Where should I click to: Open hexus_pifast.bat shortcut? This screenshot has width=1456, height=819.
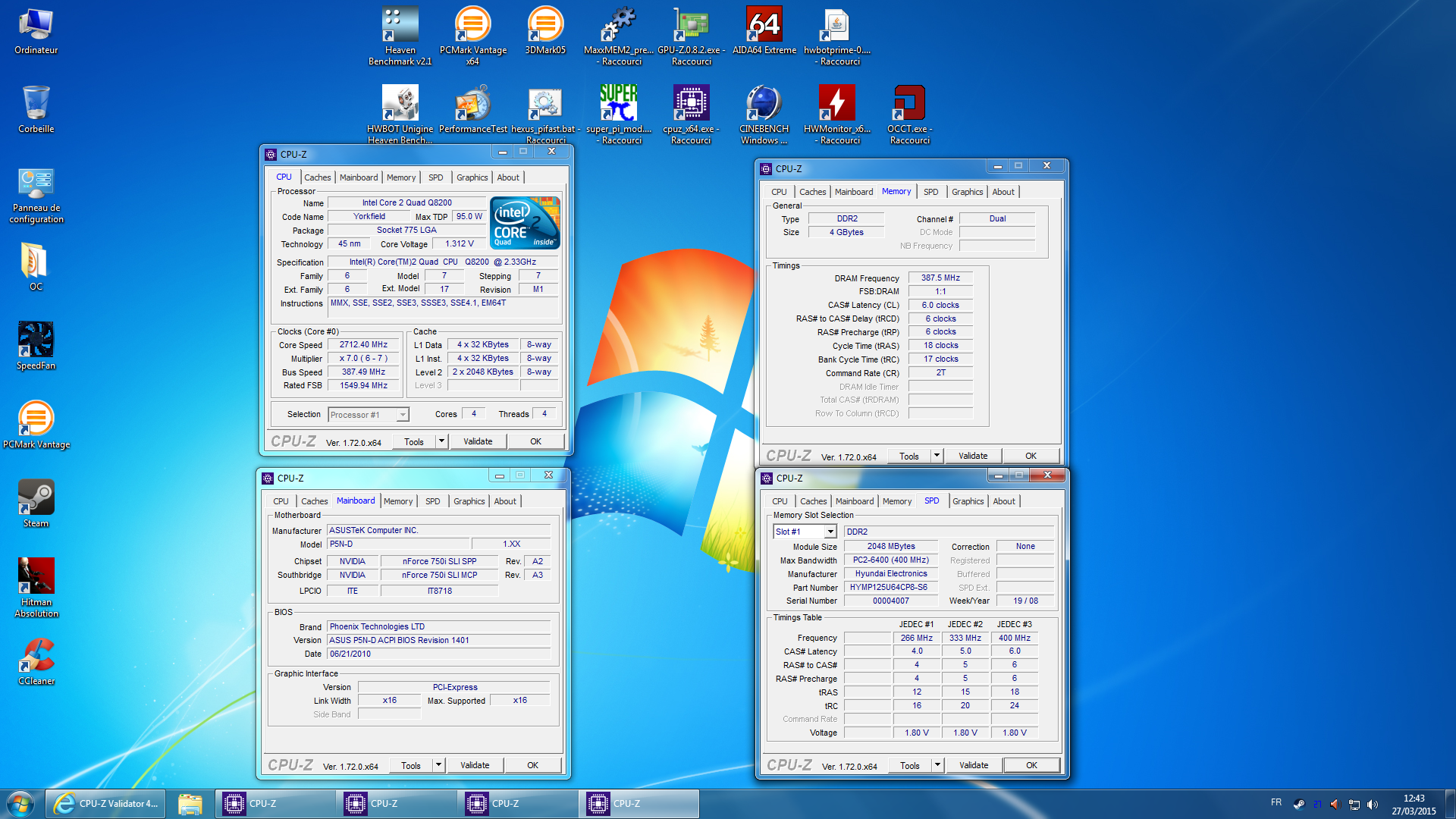coord(545,115)
